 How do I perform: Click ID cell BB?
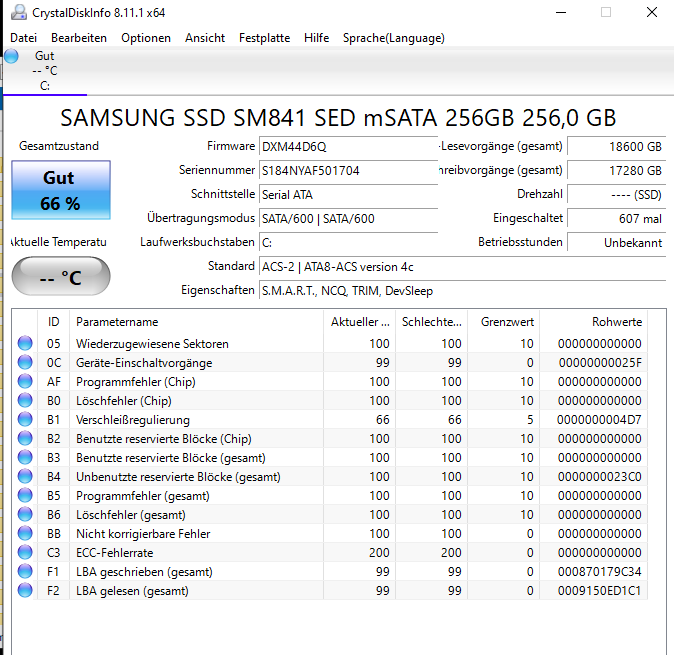point(54,534)
